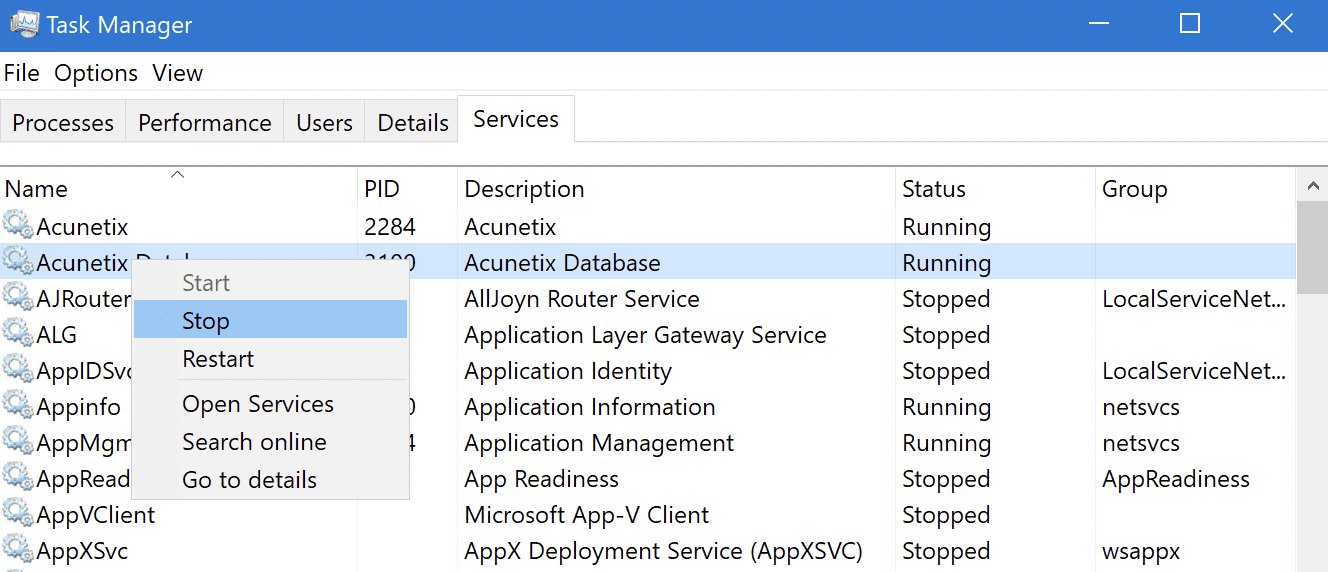This screenshot has height=572, width=1328.
Task: Click the Task Manager title bar icon
Action: click(23, 25)
